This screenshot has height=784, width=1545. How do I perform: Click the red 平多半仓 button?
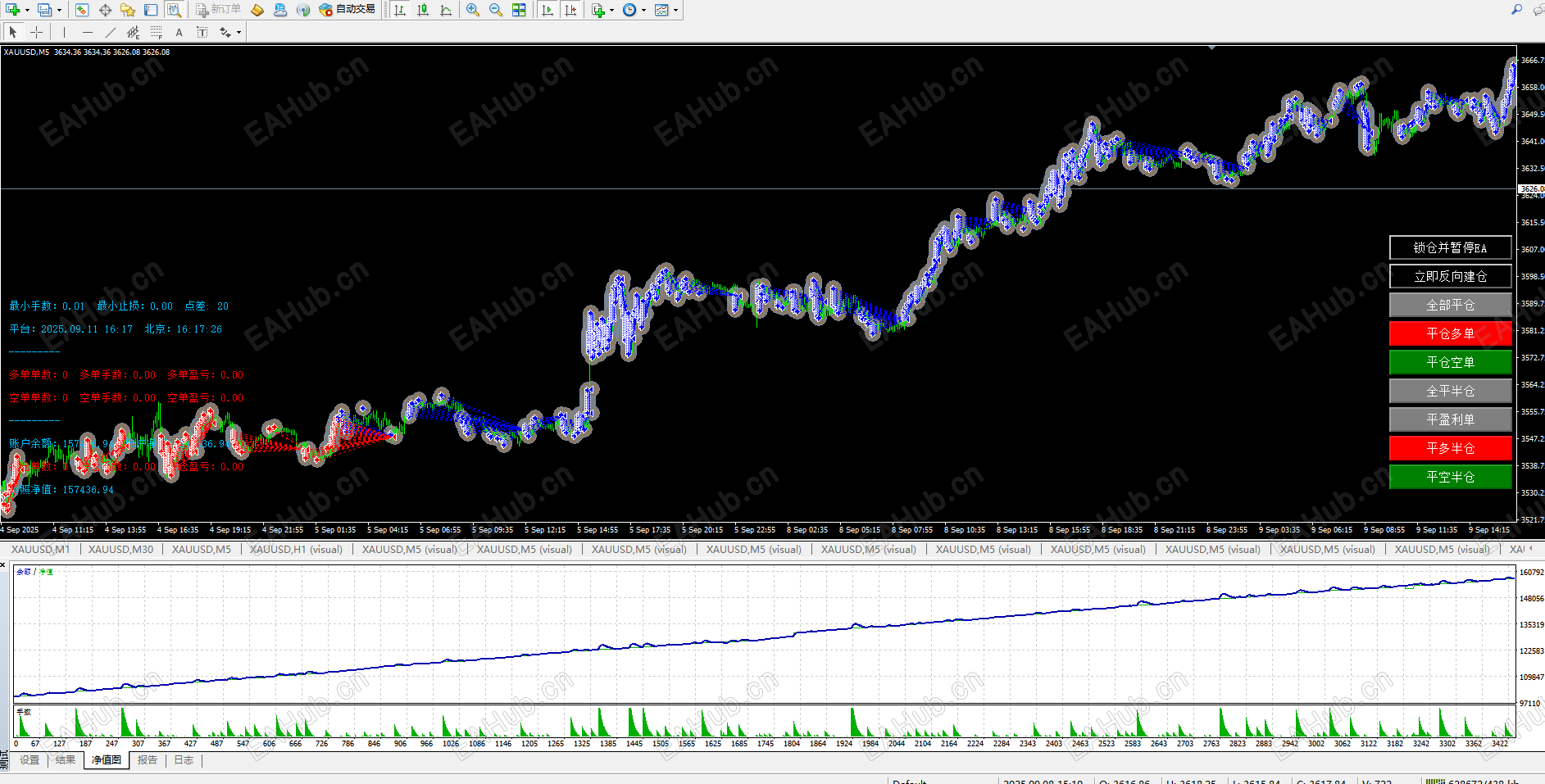pyautogui.click(x=1450, y=448)
